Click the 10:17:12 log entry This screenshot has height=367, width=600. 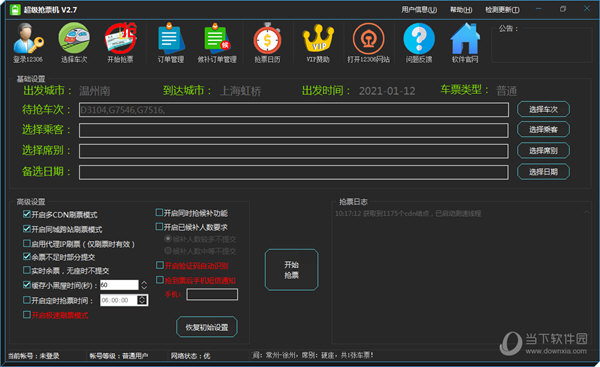(408, 213)
